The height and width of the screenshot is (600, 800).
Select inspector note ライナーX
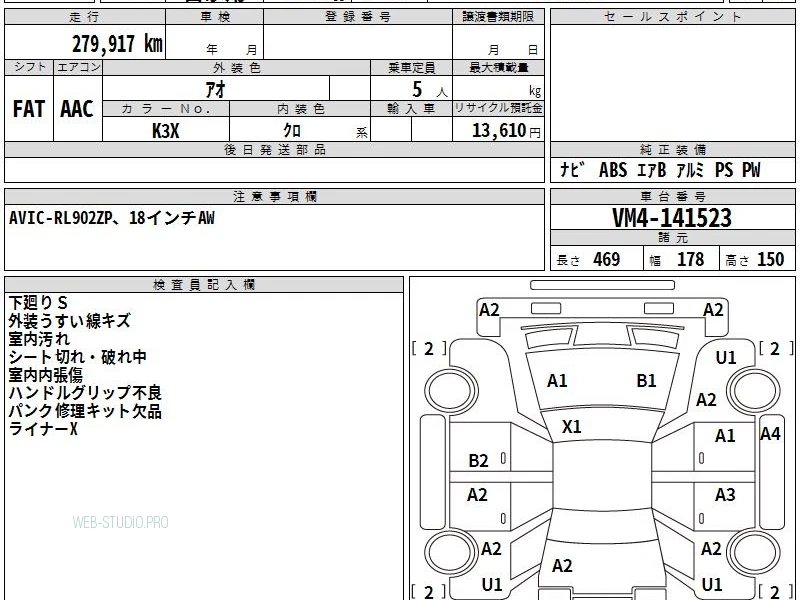point(43,429)
